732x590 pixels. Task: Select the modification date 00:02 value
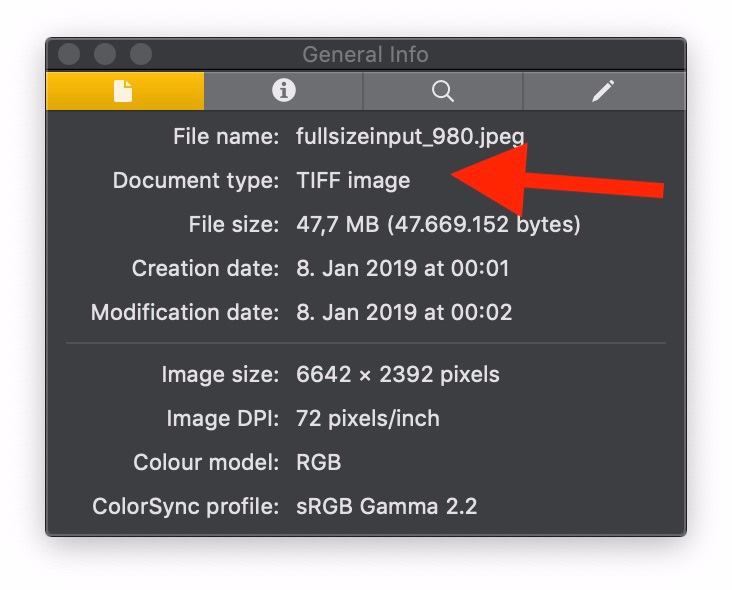coord(404,313)
